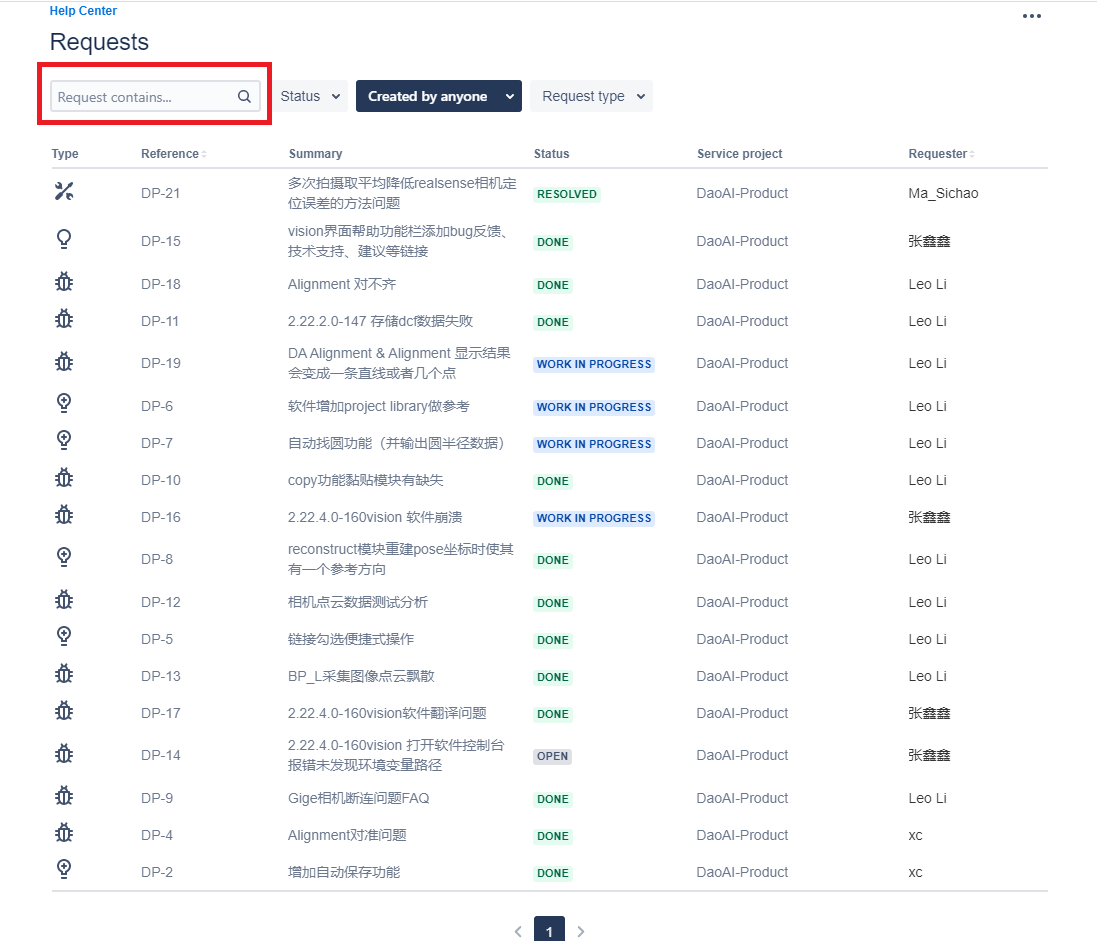Go to the previous page arrow
Screen dimensions: 1097x941
(518, 931)
